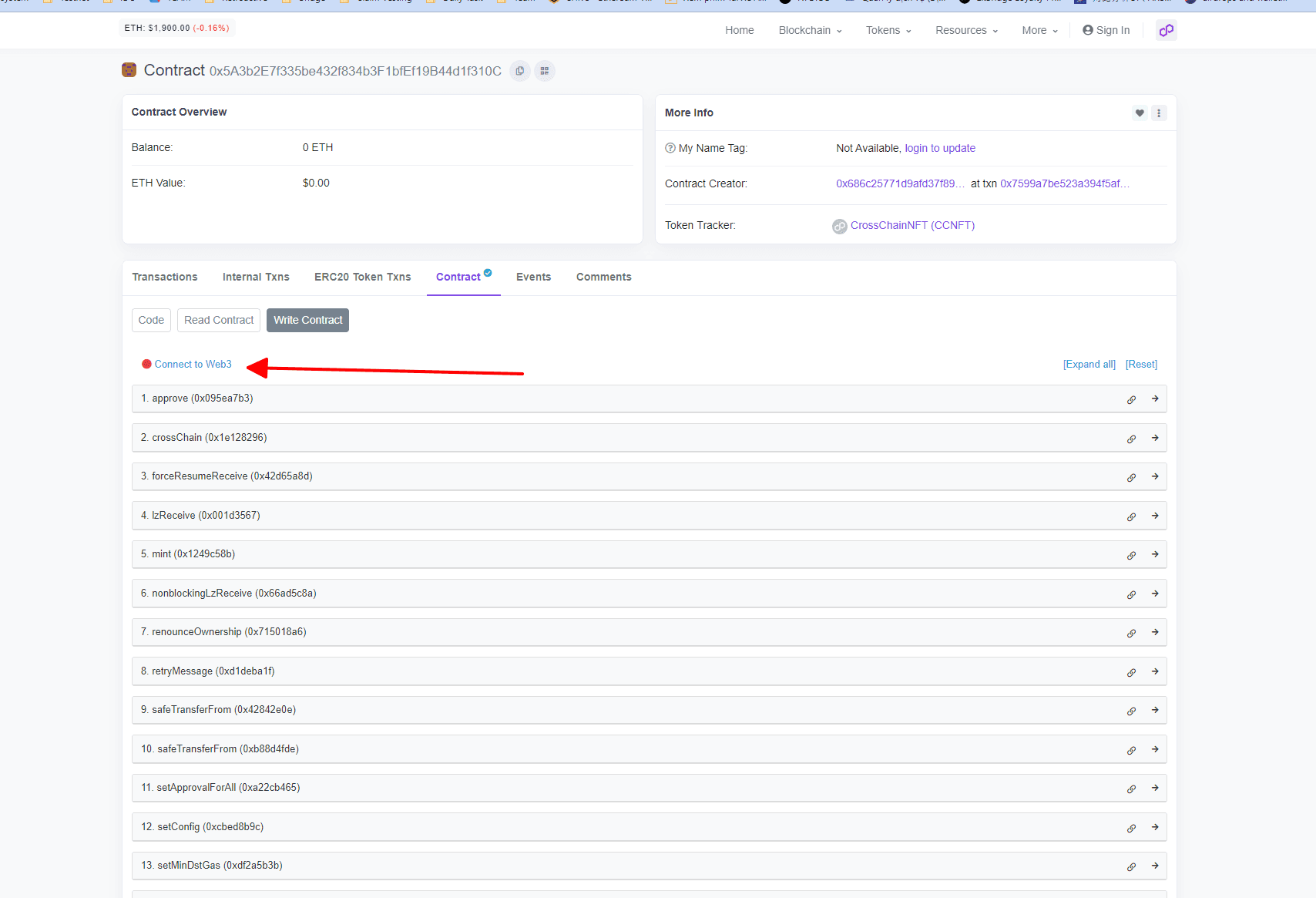Select the Write Contract button

[x=308, y=320]
